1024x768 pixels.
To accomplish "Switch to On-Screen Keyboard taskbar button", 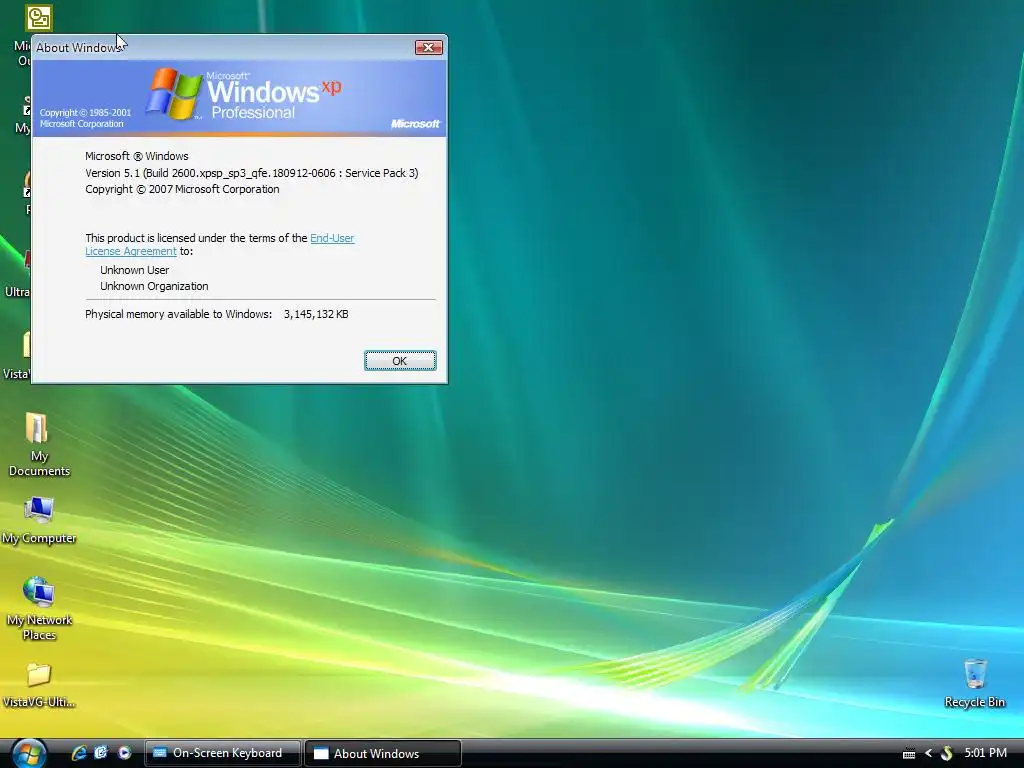I will click(x=223, y=753).
